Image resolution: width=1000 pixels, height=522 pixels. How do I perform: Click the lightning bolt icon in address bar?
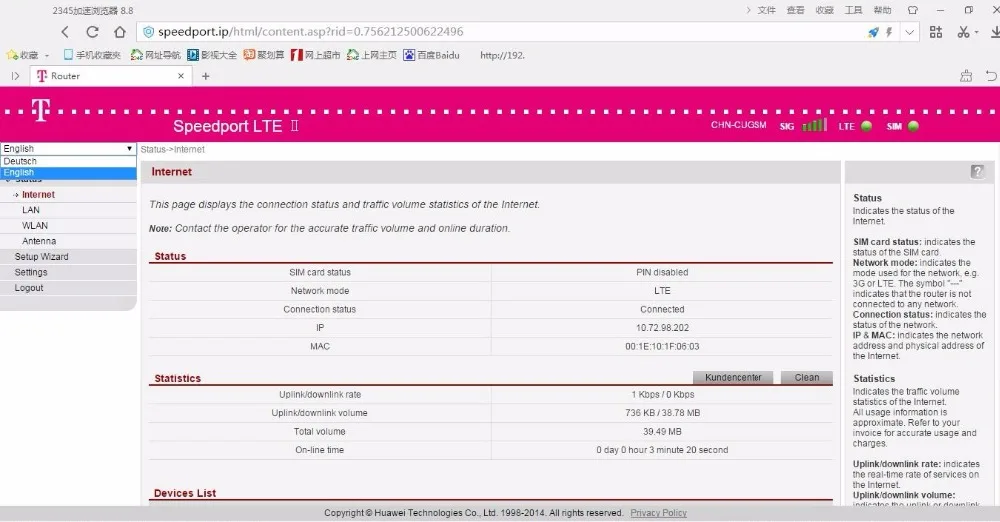click(x=888, y=32)
